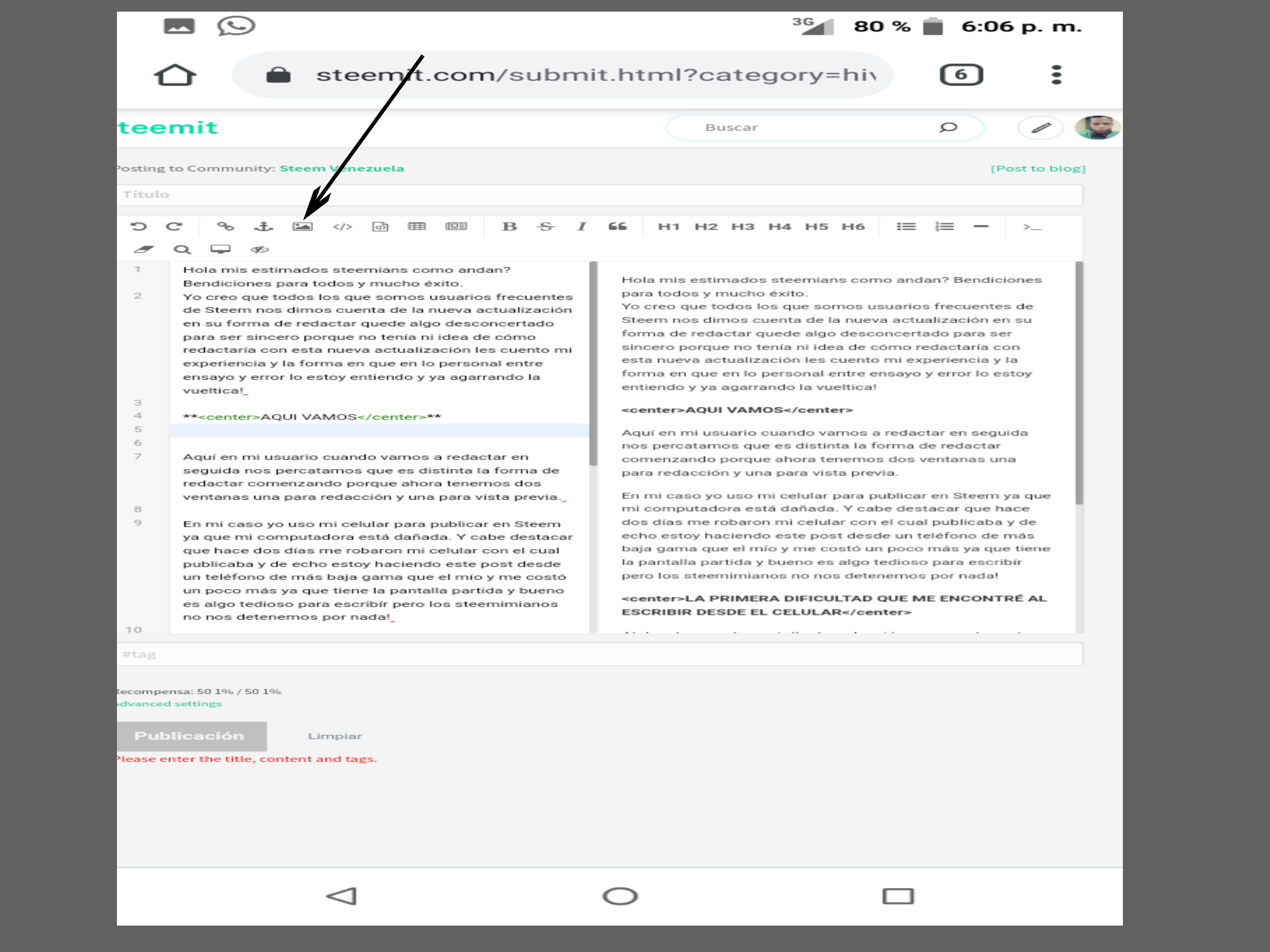Insert an unordered bullet list
1270x952 pixels.
[x=906, y=226]
